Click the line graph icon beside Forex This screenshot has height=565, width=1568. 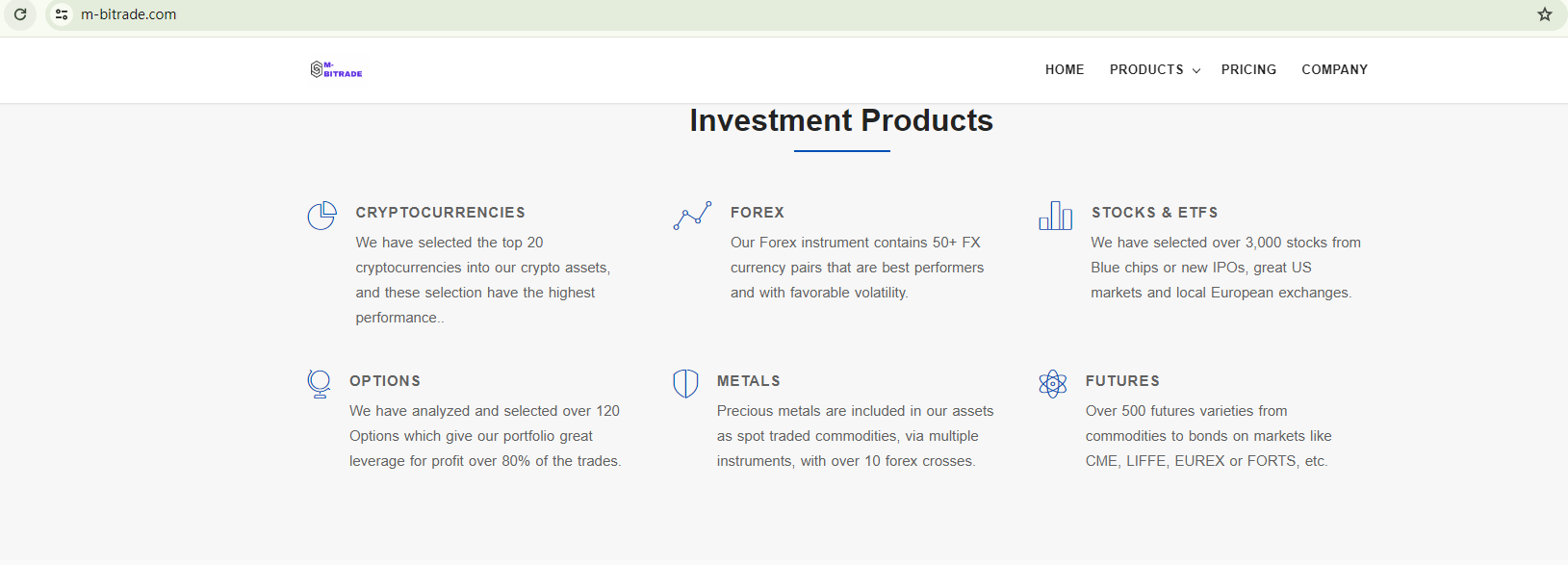pyautogui.click(x=692, y=216)
